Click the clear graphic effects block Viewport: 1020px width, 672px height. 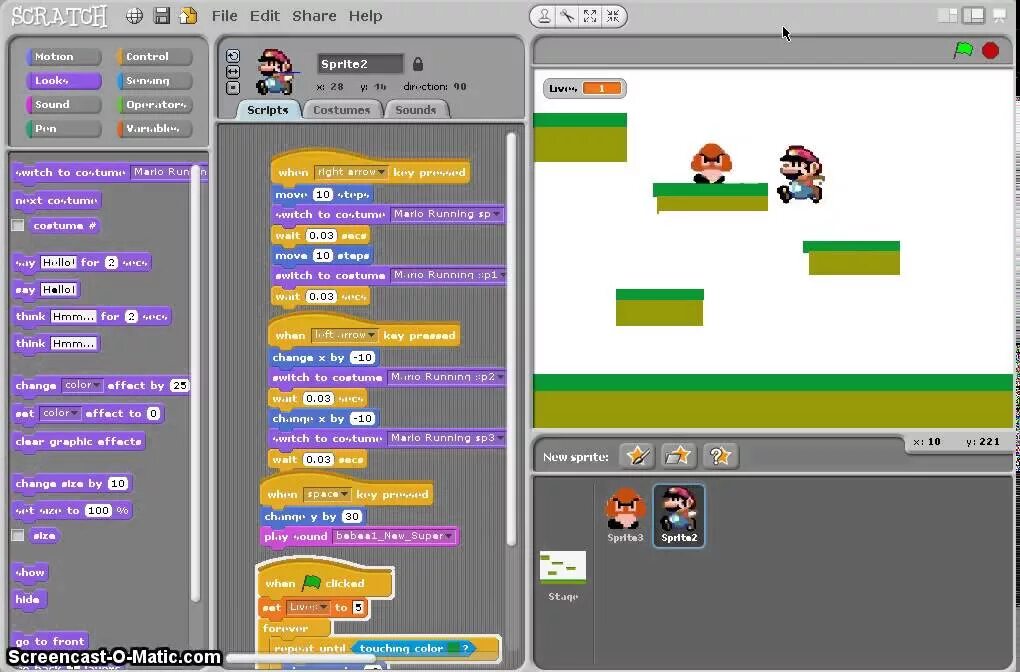pos(79,442)
